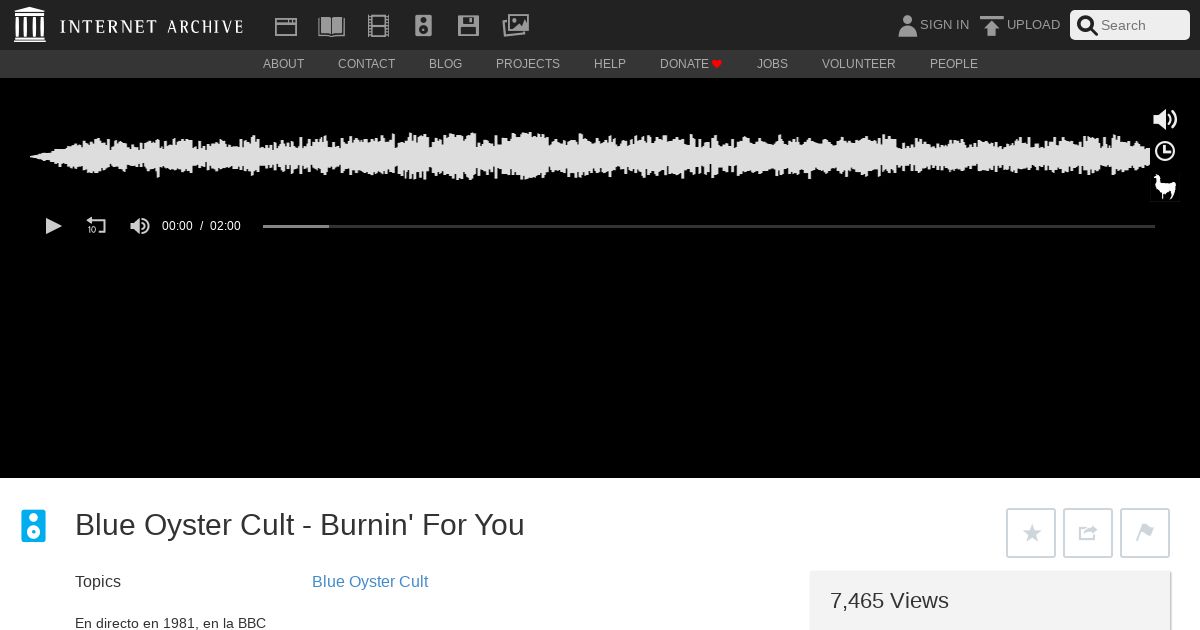Open the VOLUNTEER menu item
Screen dimensions: 1200x630
859,64
